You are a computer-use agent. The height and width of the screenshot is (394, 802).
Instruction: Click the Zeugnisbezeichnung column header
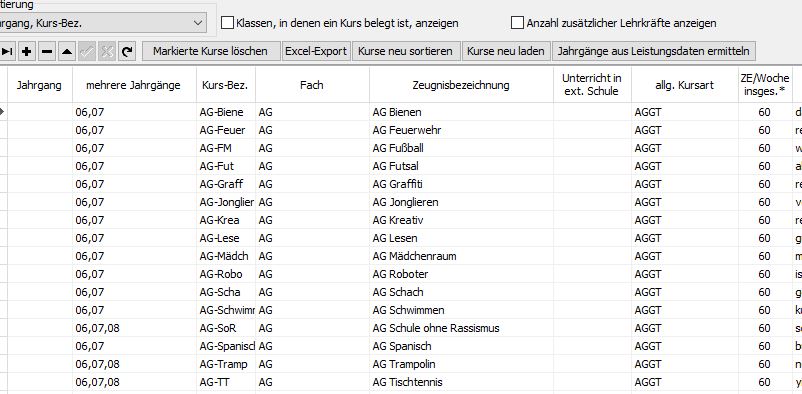[x=461, y=85]
